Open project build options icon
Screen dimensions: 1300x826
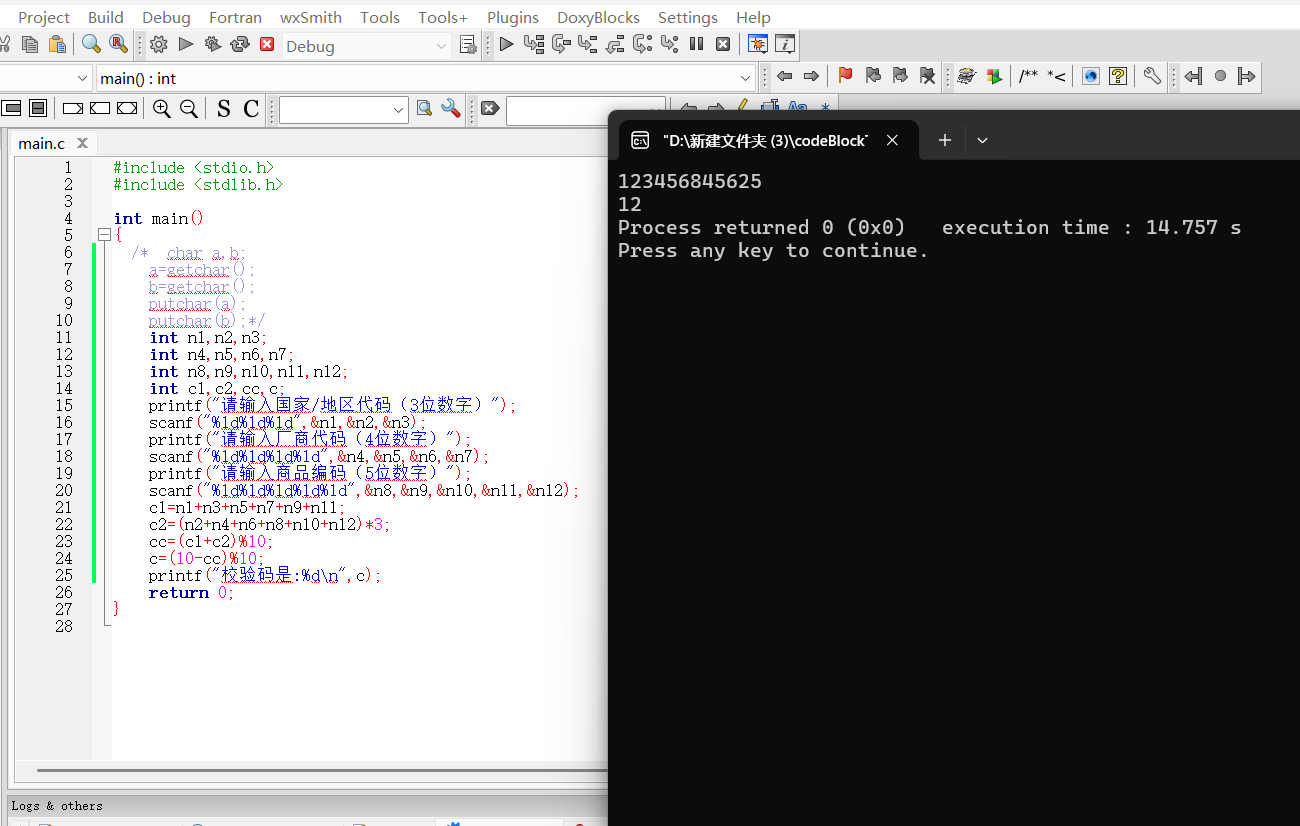(467, 45)
